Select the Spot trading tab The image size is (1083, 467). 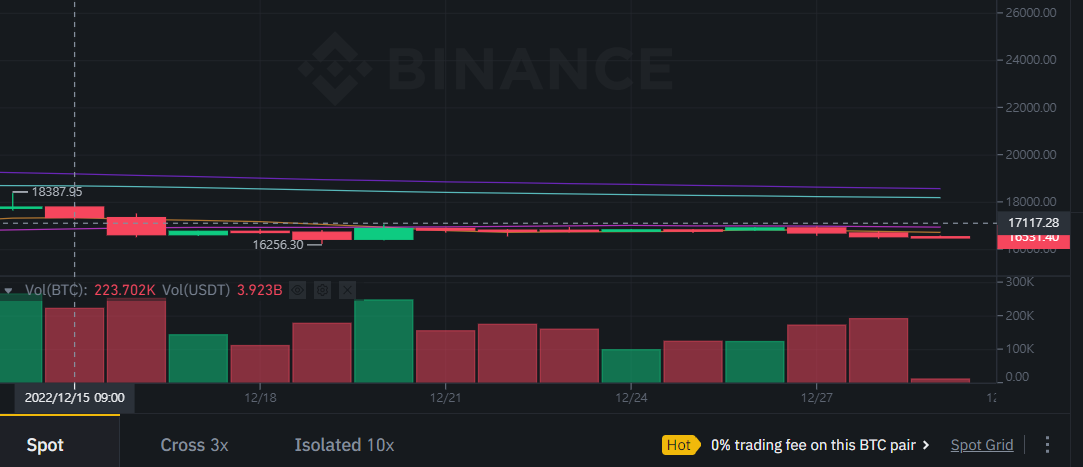[45, 445]
